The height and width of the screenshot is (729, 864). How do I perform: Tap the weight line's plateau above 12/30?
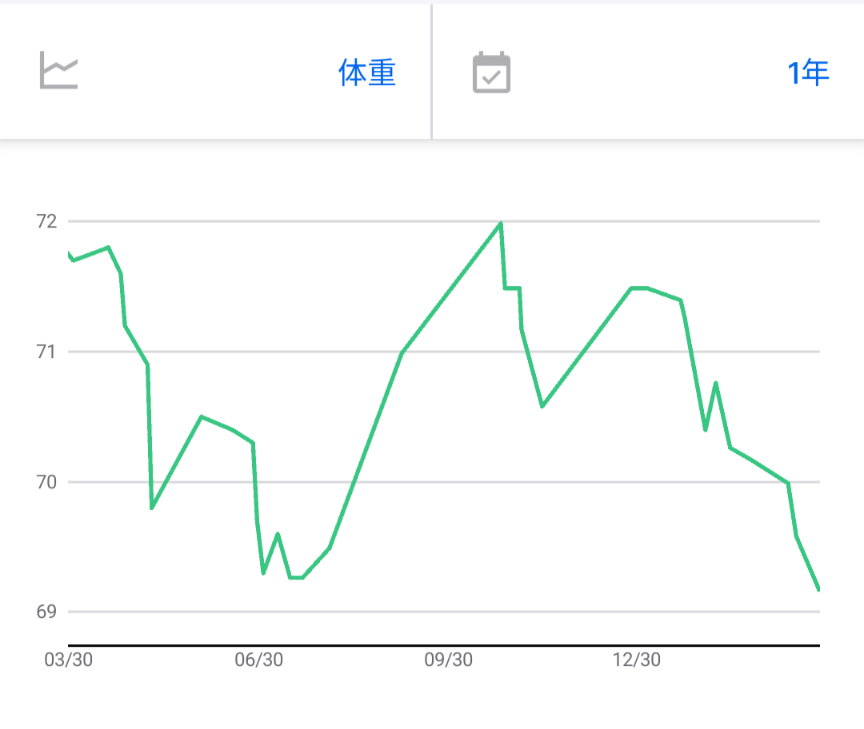[x=640, y=288]
